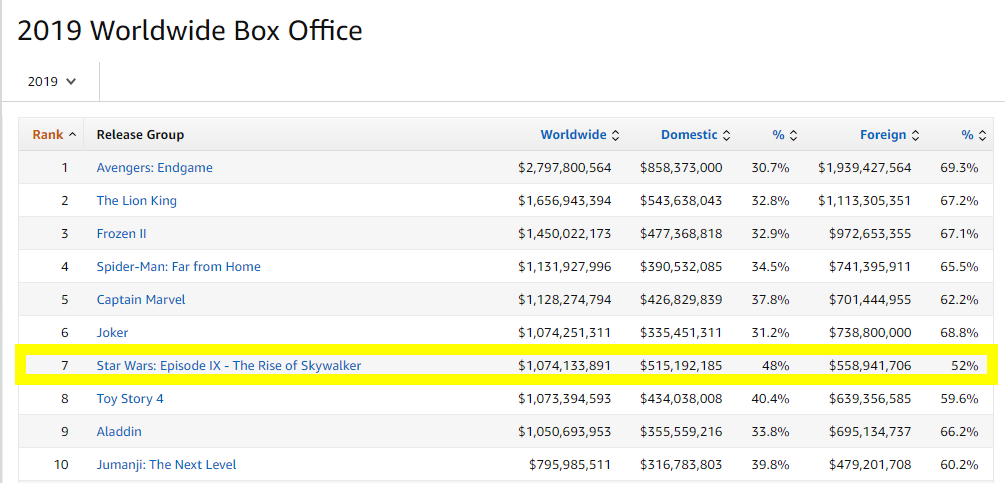Open the Joker link
Screen dimensions: 1005x483
112,332
